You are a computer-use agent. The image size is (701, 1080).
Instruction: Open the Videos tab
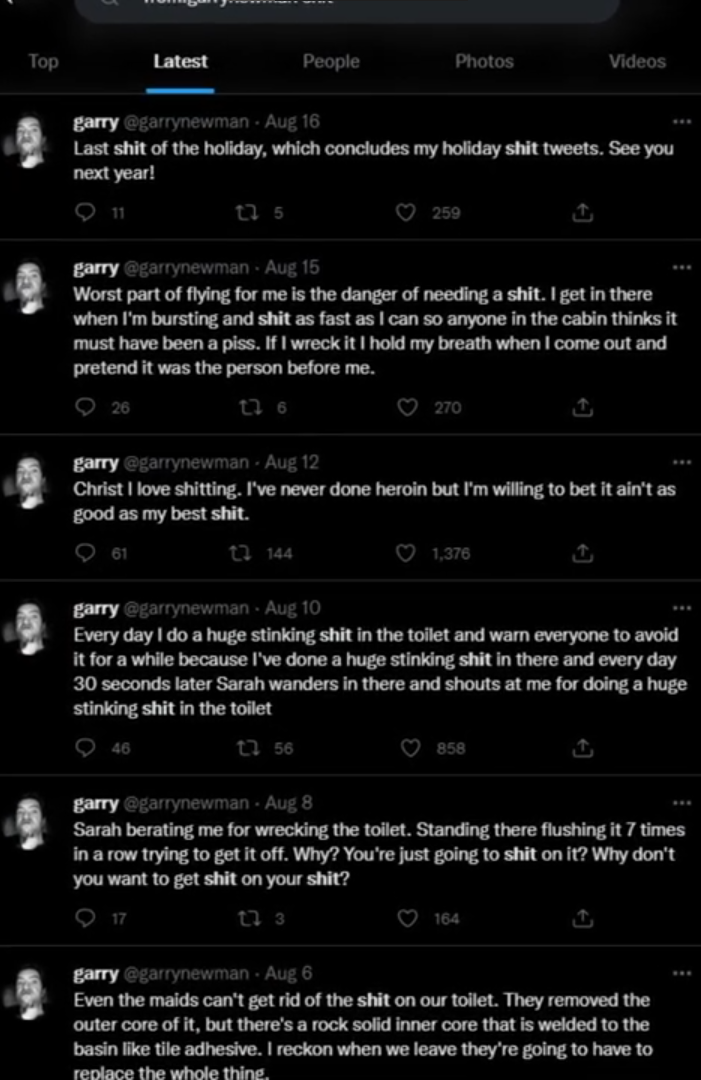pyautogui.click(x=637, y=61)
